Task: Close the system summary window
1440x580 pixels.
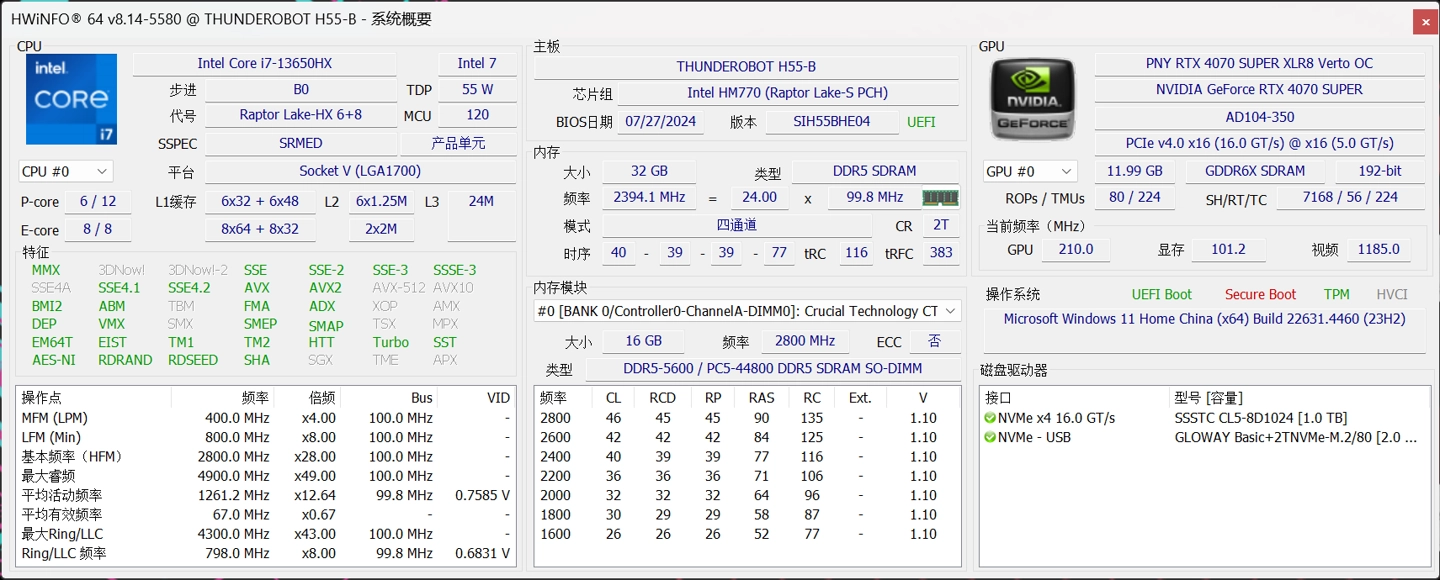Action: [1424, 21]
